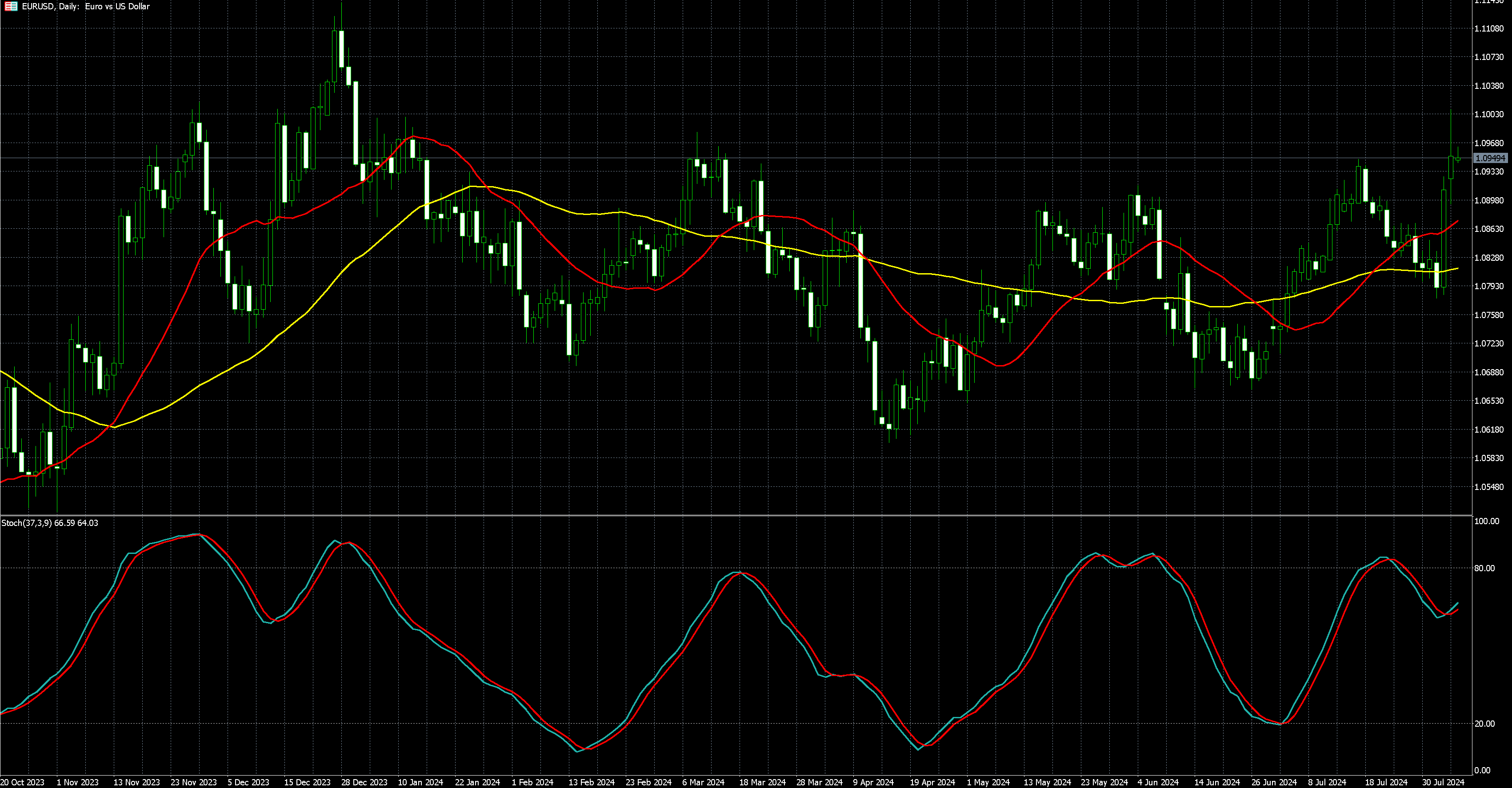The width and height of the screenshot is (1512, 788).
Task: Click the 1.08280 price axis label
Action: click(x=1488, y=258)
